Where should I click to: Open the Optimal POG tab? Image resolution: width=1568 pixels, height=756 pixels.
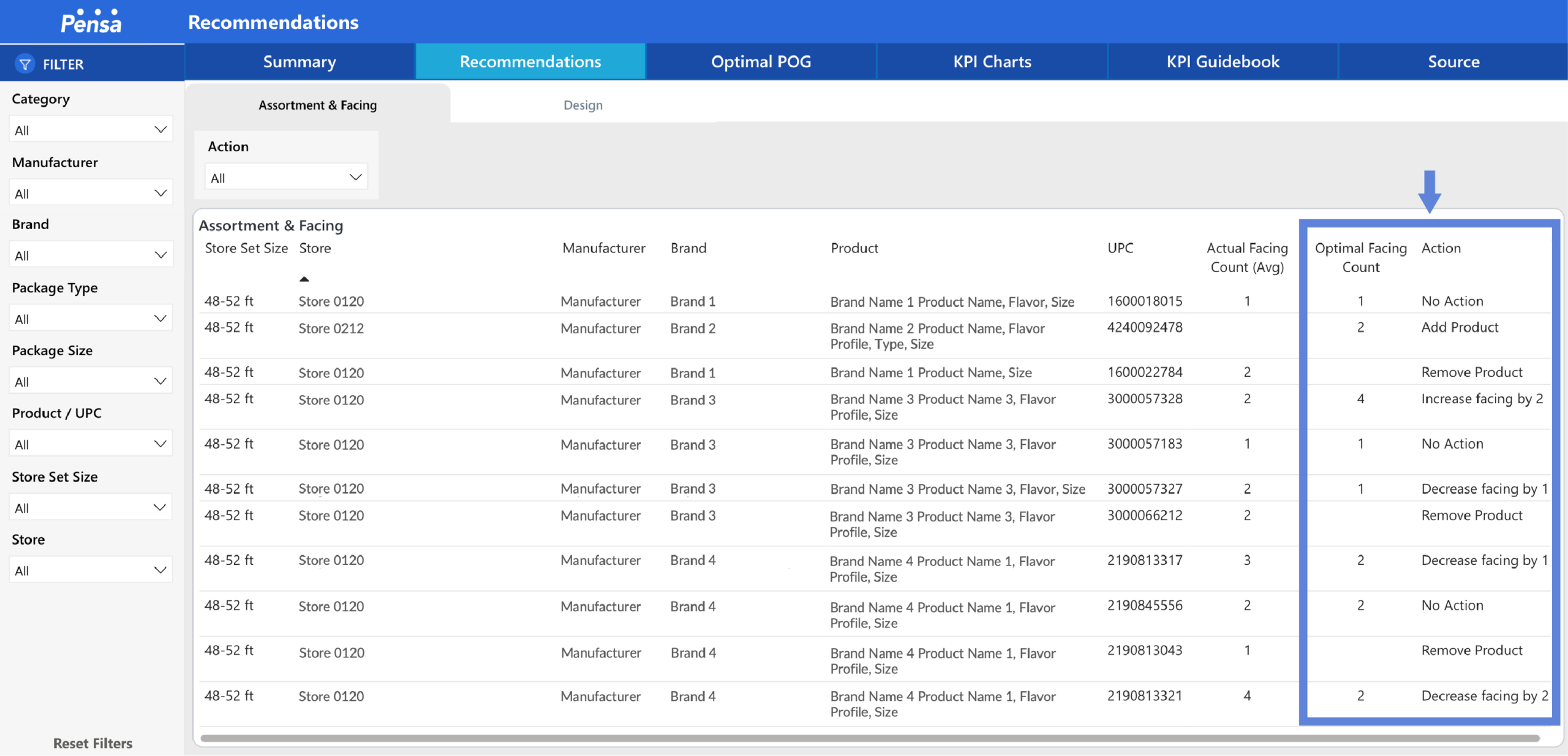761,62
